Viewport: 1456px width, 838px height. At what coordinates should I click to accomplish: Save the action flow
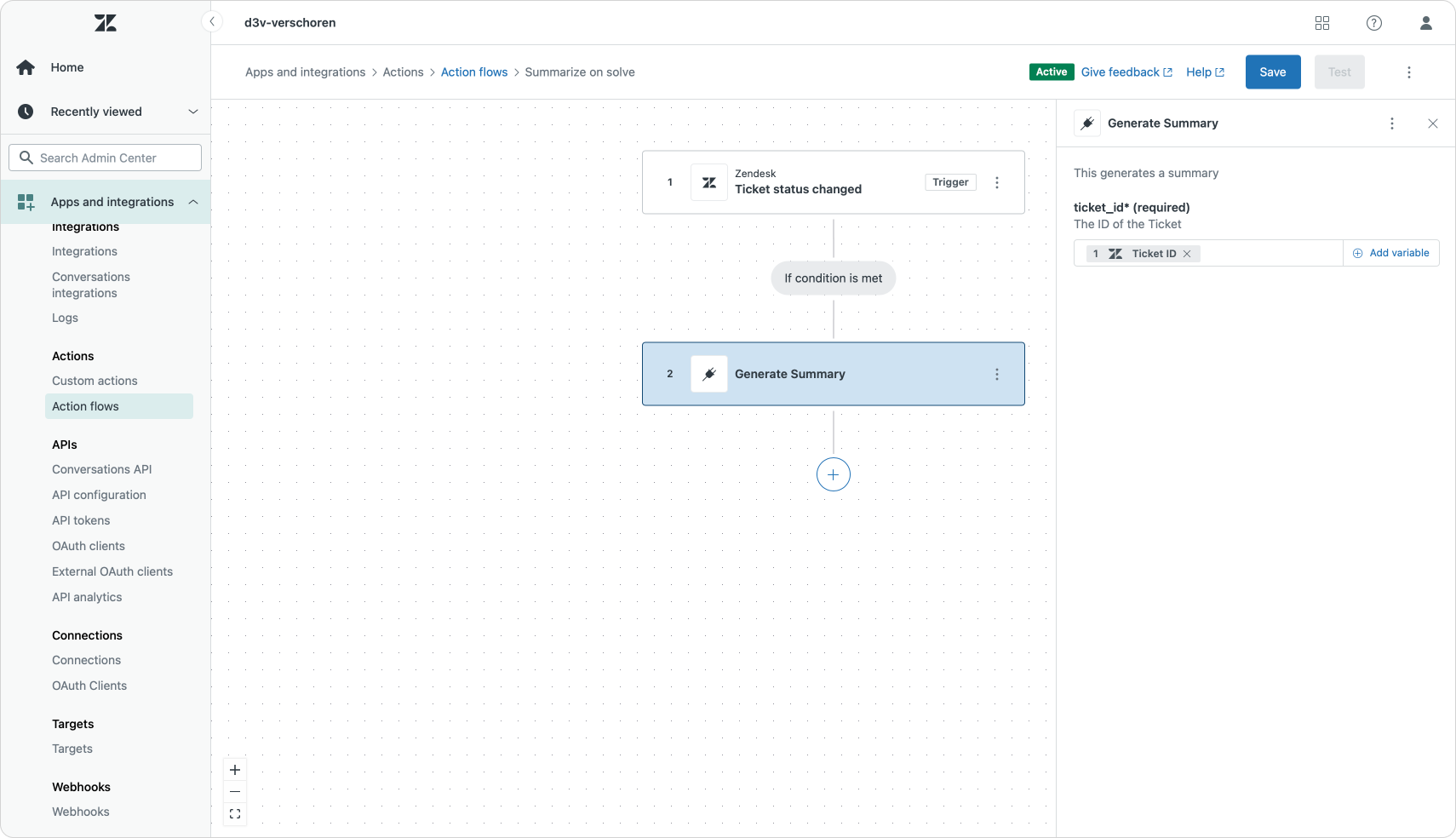coord(1272,72)
